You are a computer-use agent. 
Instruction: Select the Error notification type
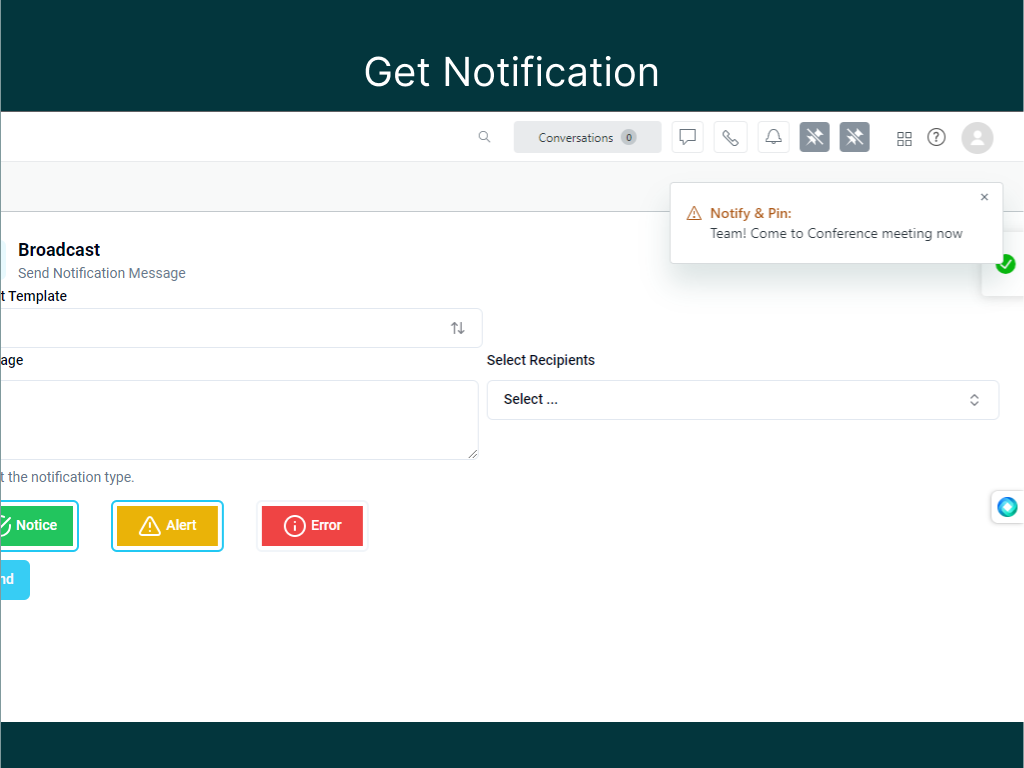pyautogui.click(x=312, y=526)
